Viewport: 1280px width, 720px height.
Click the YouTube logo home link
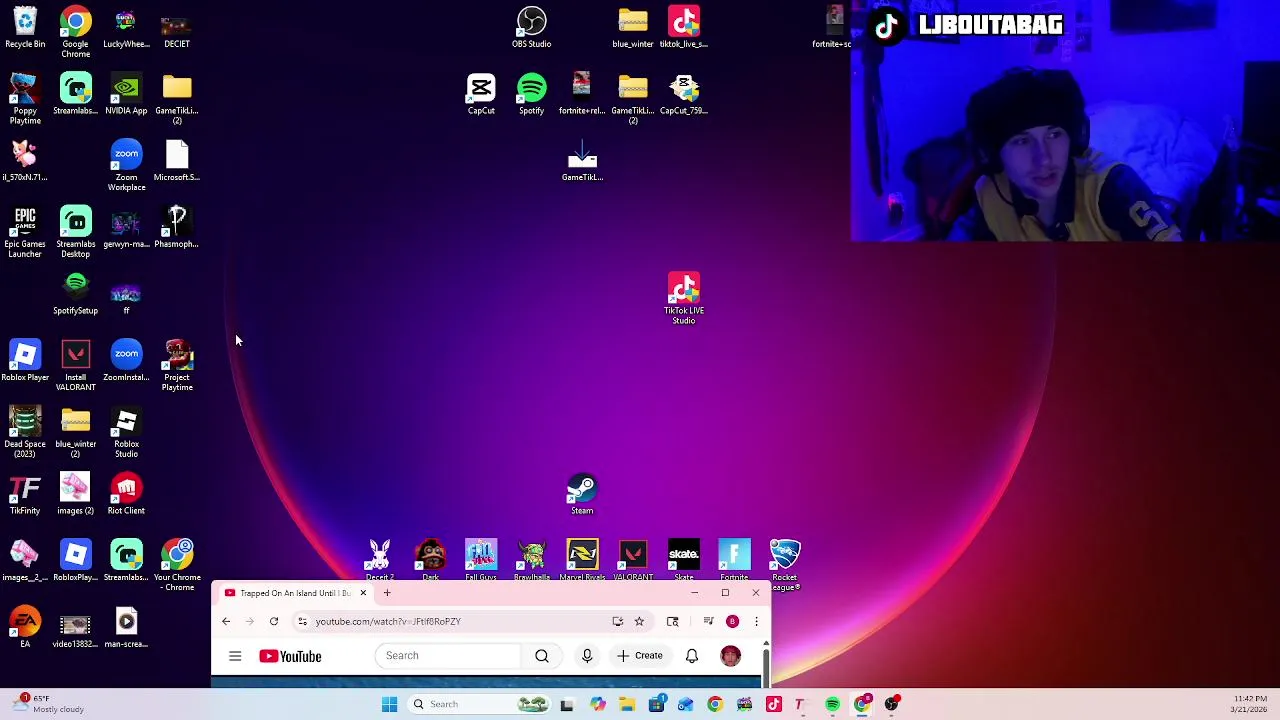point(290,656)
